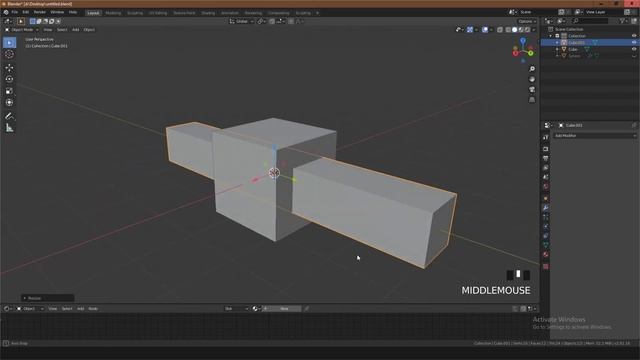Expand the Add Modifier dropdown
Viewport: 640px width, 360px height.
pos(595,136)
